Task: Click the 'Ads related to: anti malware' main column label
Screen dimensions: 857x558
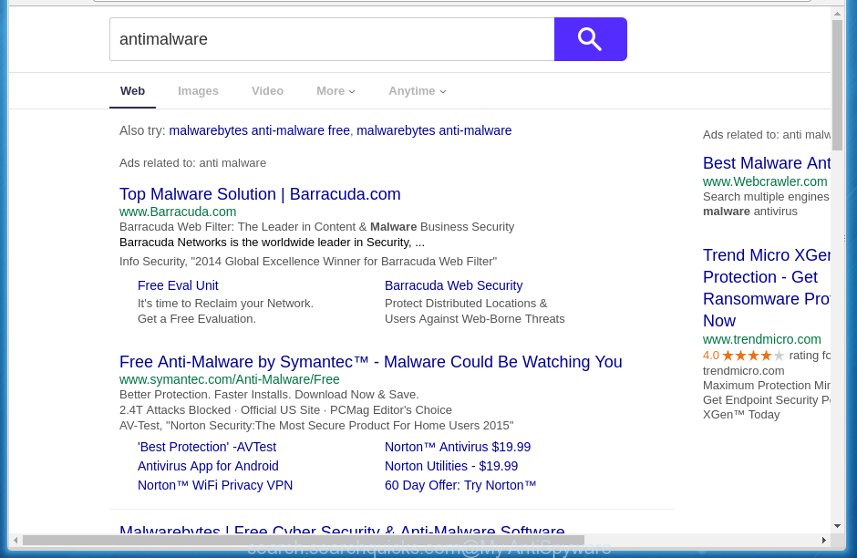Action: (192, 163)
